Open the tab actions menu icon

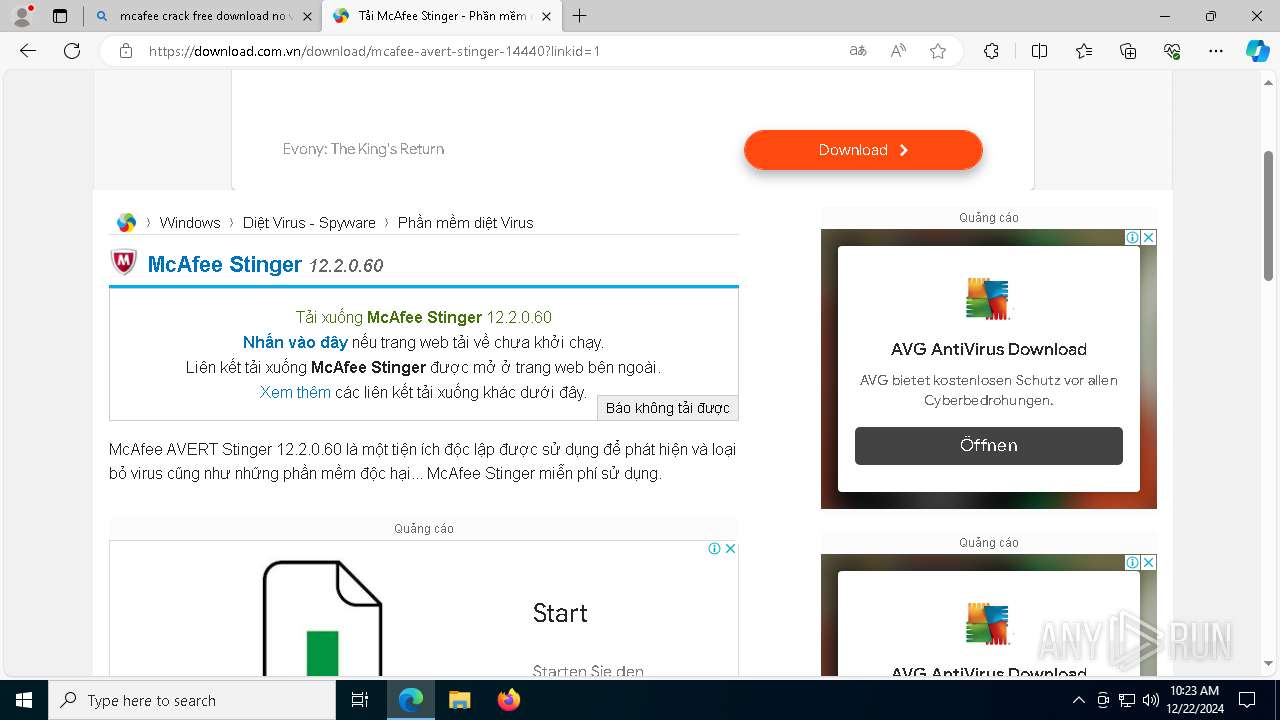[x=60, y=16]
